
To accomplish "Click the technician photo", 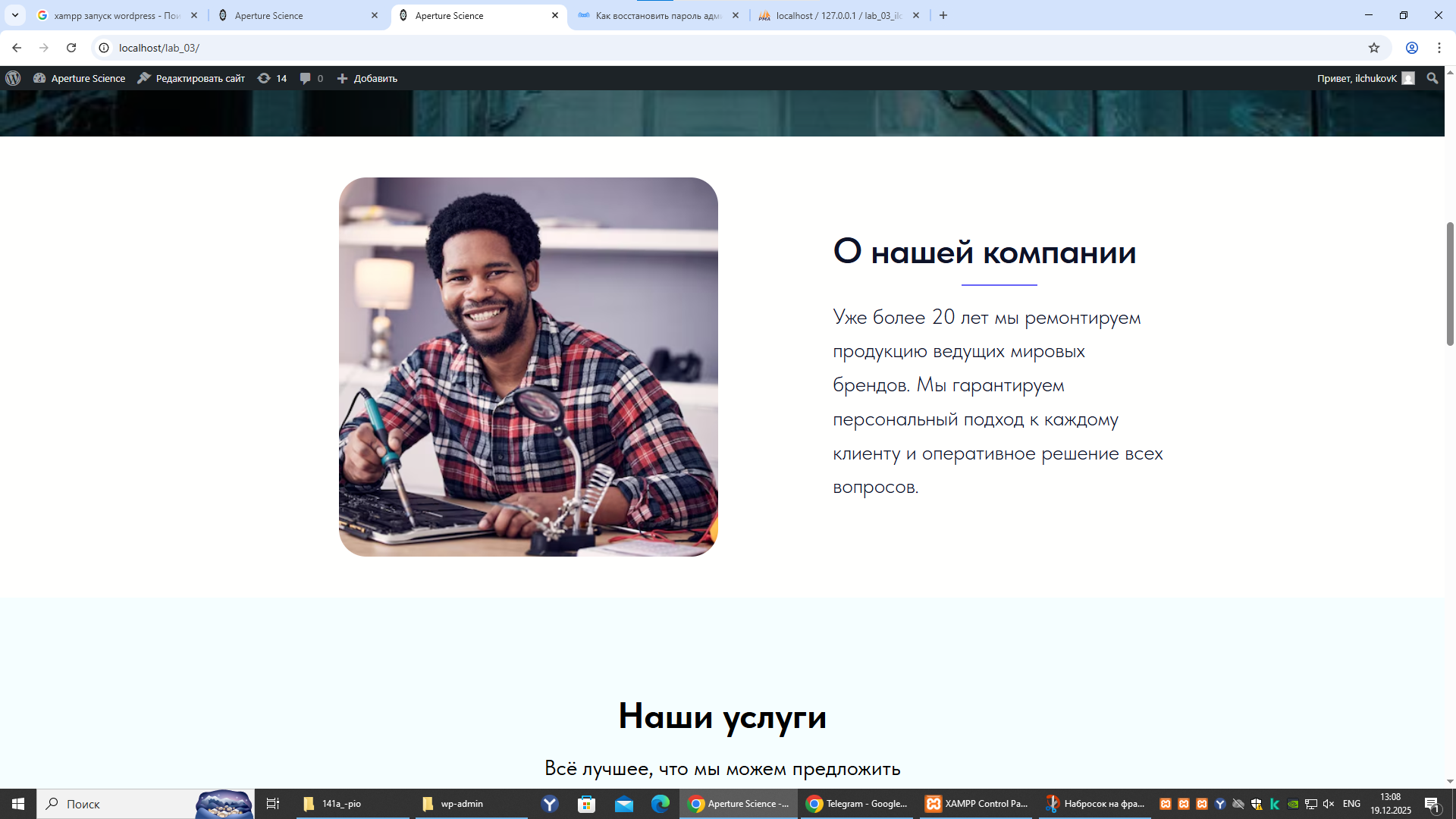I will [528, 367].
